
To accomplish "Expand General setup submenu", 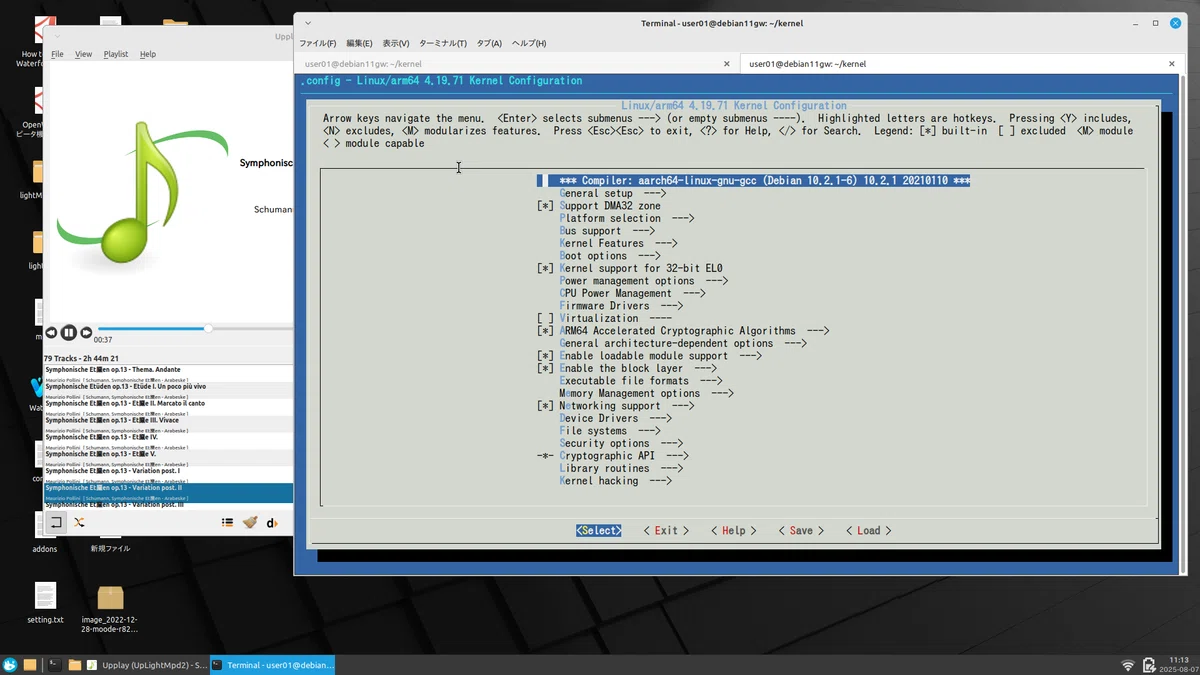I will point(613,193).
